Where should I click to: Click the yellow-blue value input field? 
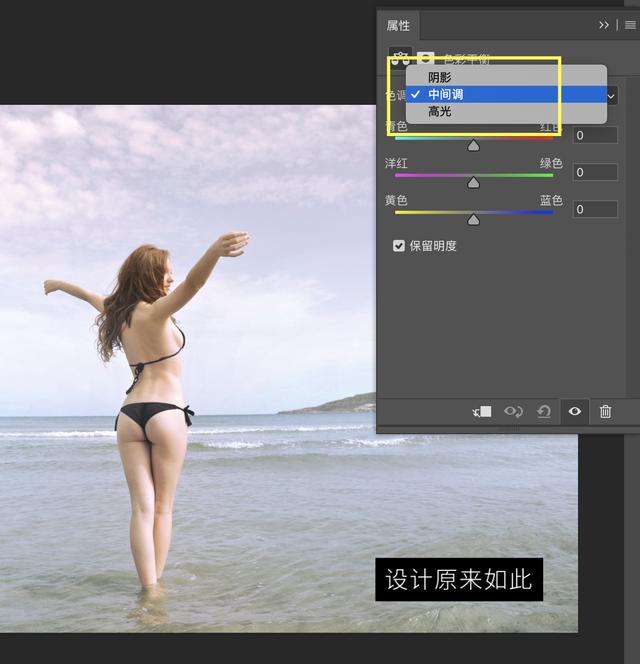(595, 209)
